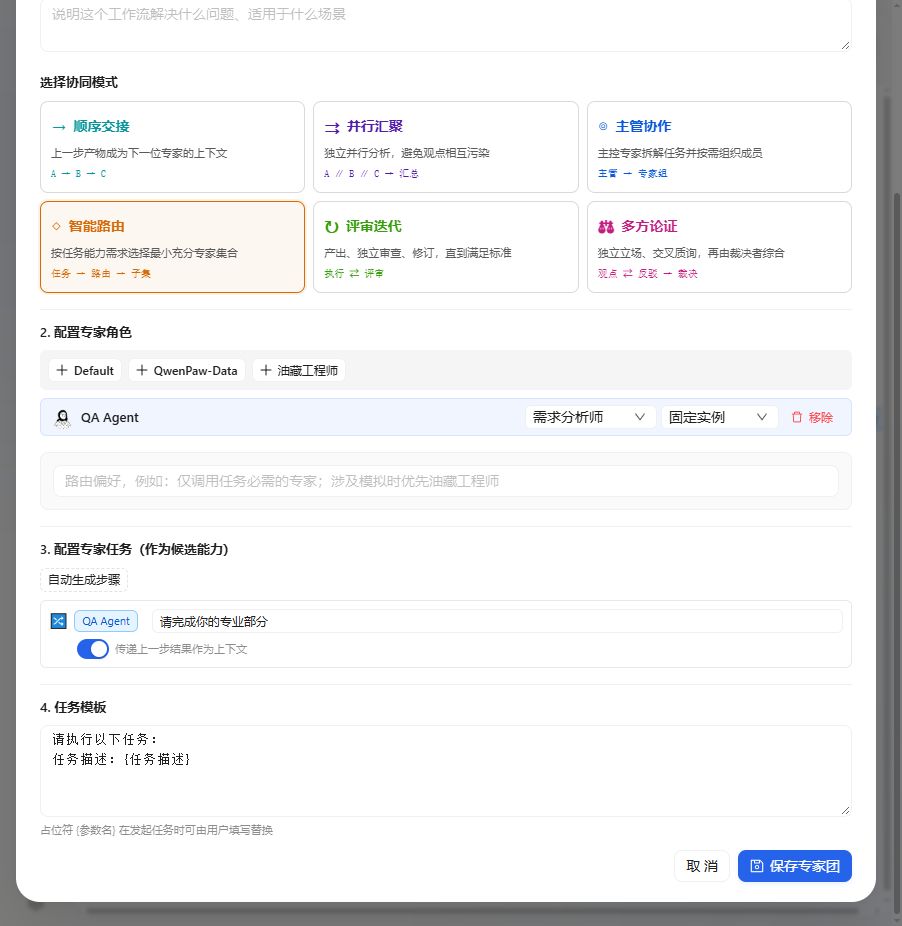Click the 保存专家团 save button
902x926 pixels.
coord(794,866)
